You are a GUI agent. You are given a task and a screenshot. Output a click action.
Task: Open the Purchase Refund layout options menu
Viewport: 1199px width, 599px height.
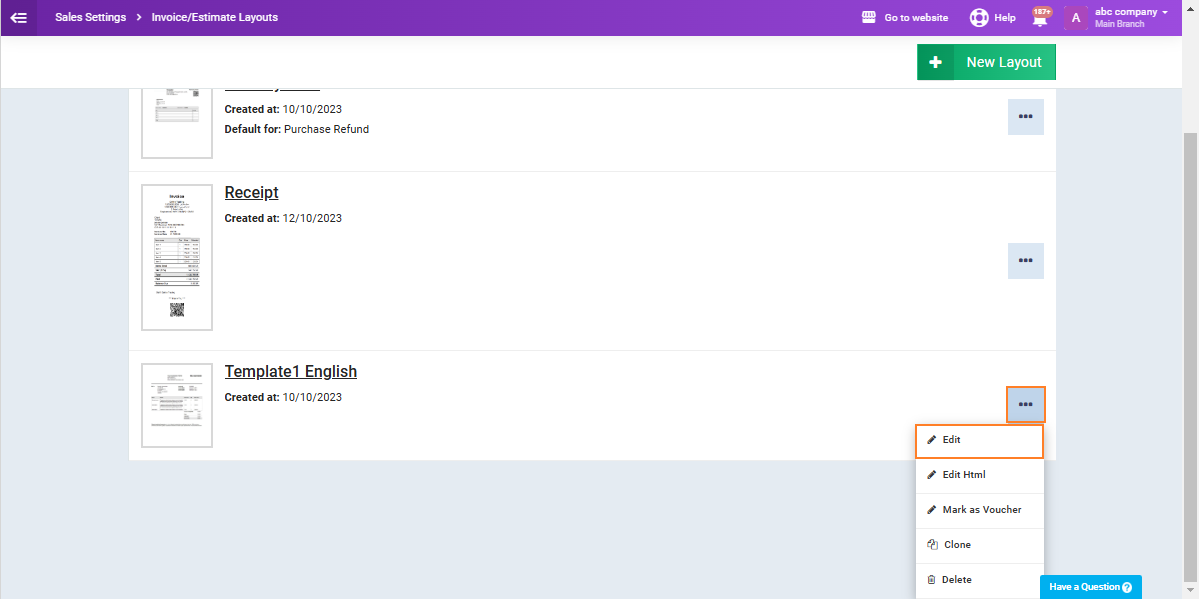[x=1025, y=117]
